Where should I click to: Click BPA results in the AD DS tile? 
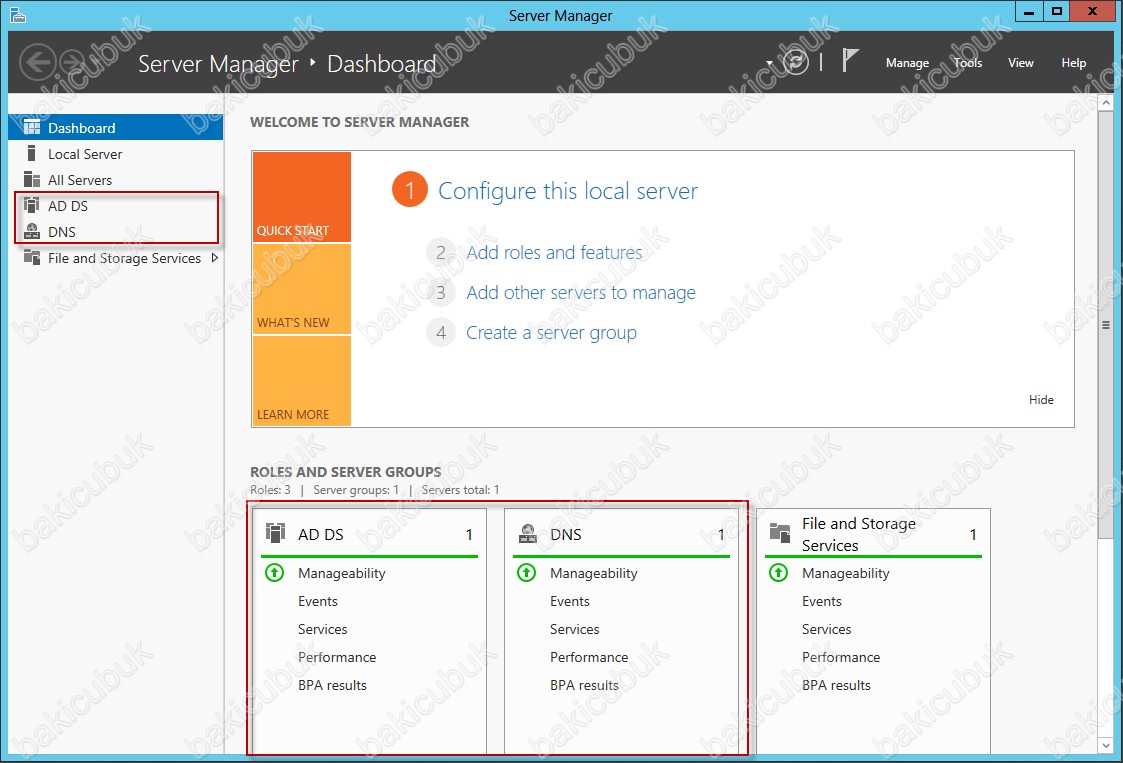(x=332, y=685)
